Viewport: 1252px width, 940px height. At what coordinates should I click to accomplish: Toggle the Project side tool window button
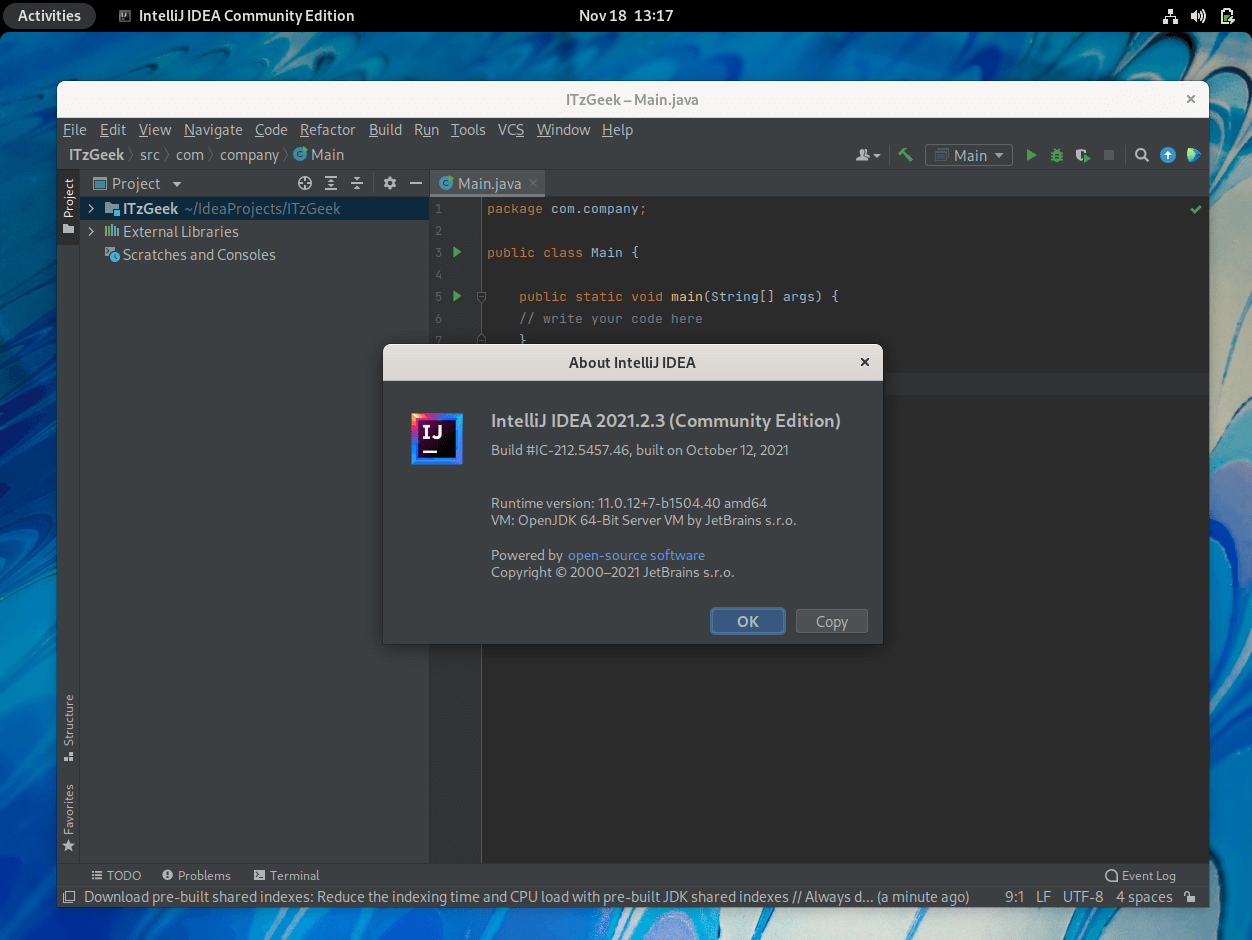[69, 206]
